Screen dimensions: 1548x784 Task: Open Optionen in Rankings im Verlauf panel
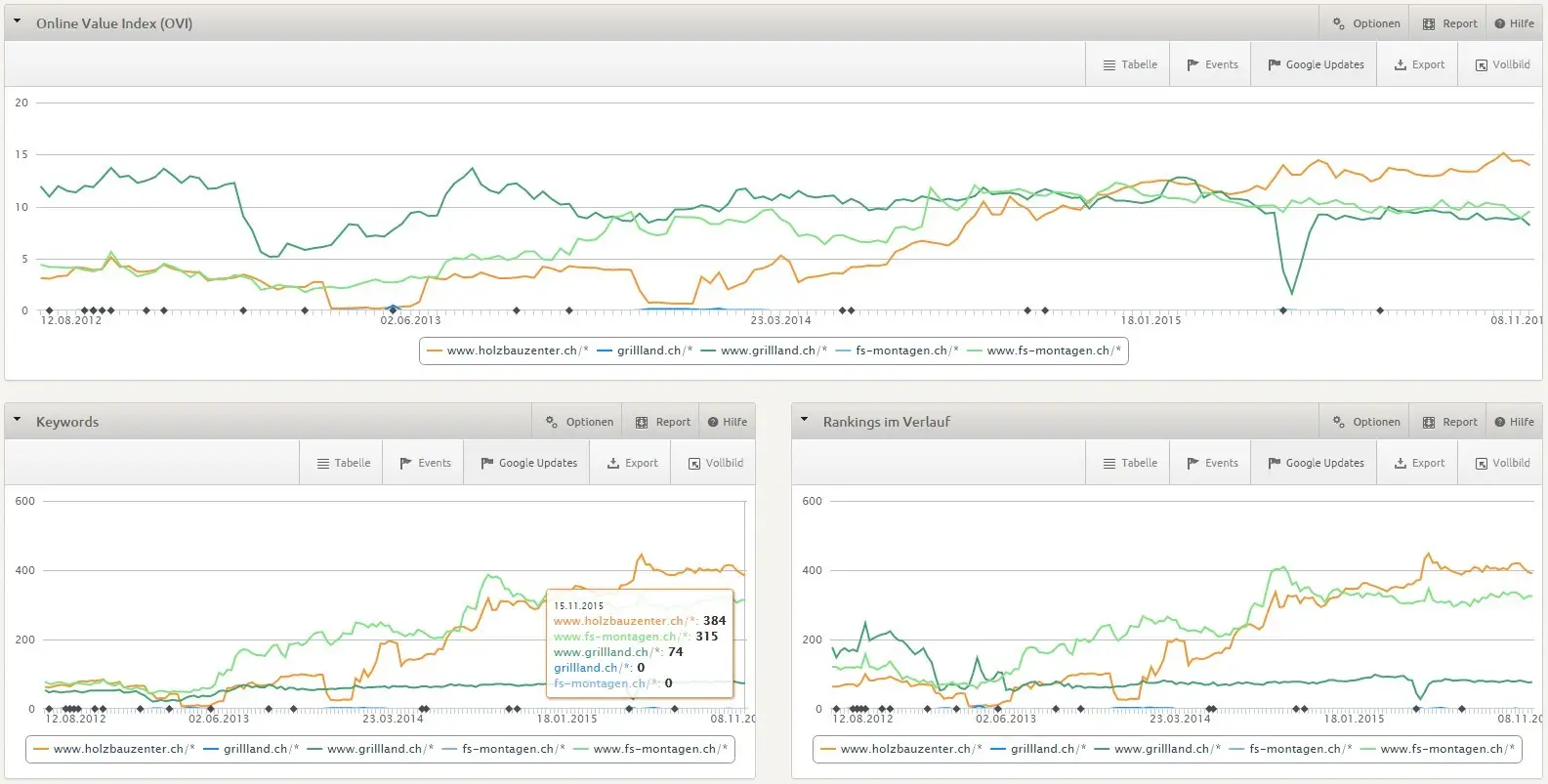[x=1366, y=422]
